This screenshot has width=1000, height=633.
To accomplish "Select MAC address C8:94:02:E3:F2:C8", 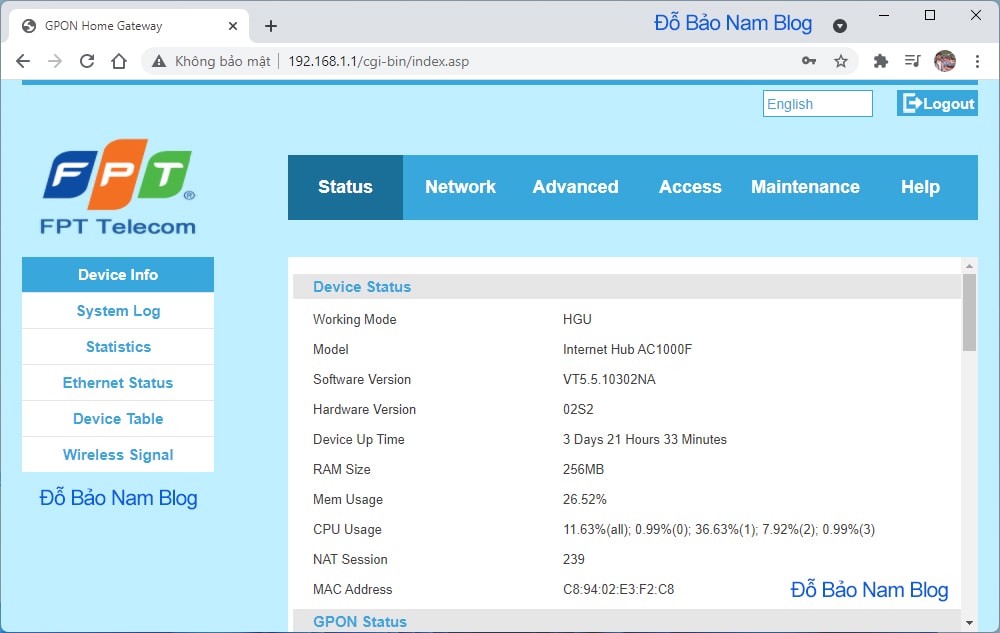I will 618,590.
